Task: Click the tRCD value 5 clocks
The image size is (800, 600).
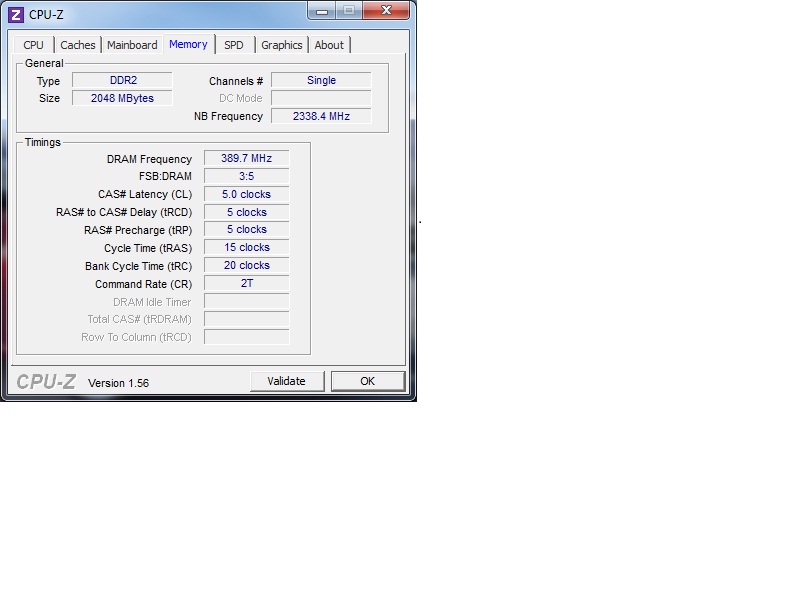Action: (x=246, y=212)
